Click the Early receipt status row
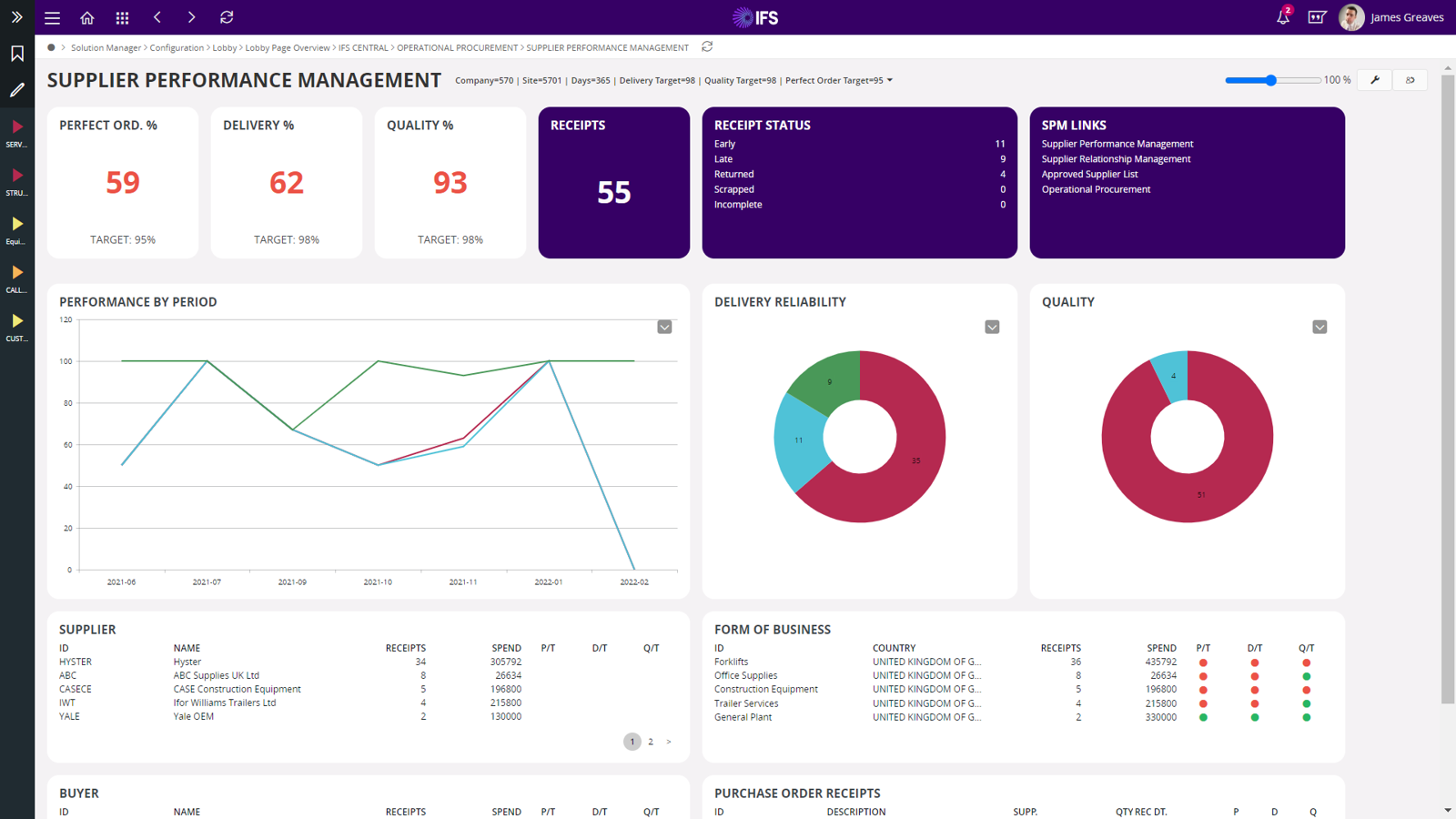The width and height of the screenshot is (1456, 819). pos(860,144)
